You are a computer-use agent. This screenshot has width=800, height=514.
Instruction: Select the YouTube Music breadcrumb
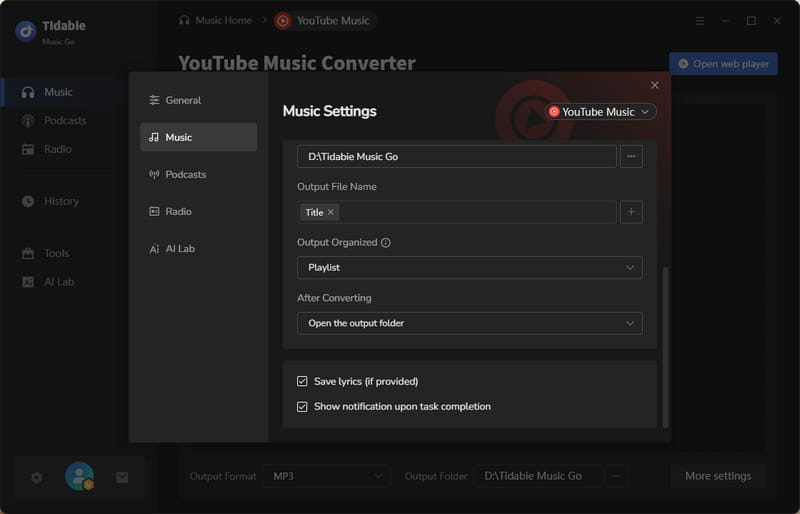click(x=323, y=20)
